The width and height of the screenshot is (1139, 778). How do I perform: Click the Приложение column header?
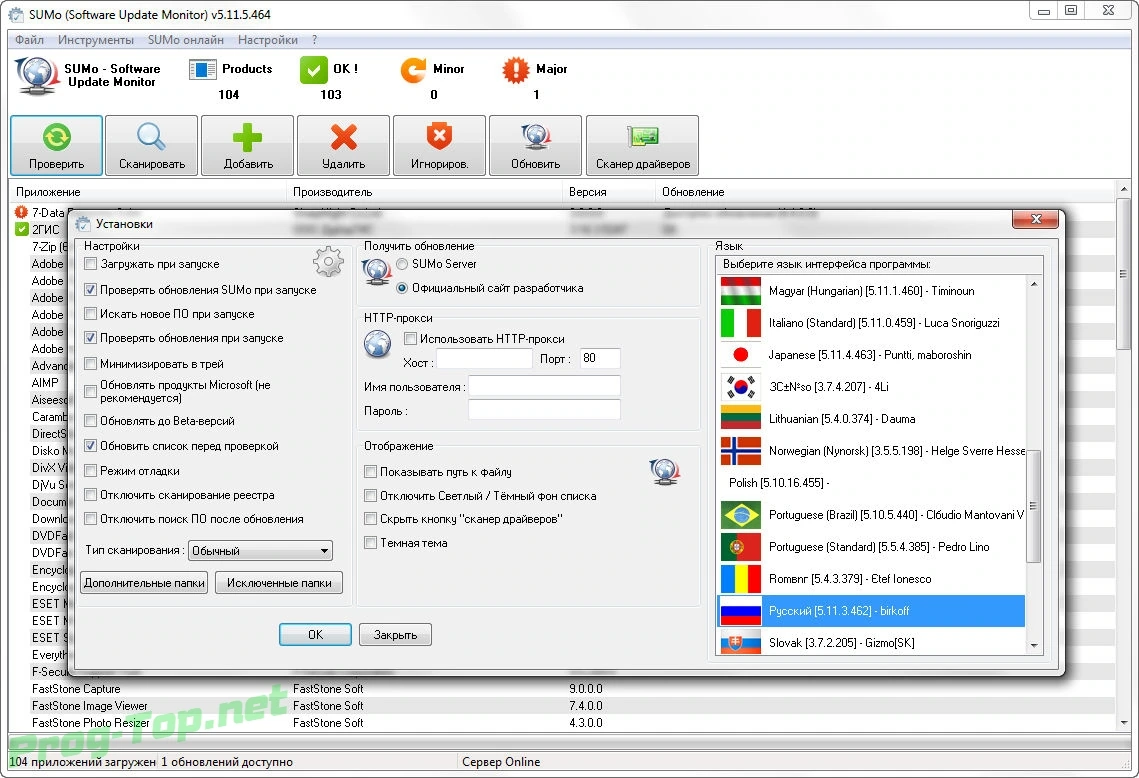pos(148,192)
